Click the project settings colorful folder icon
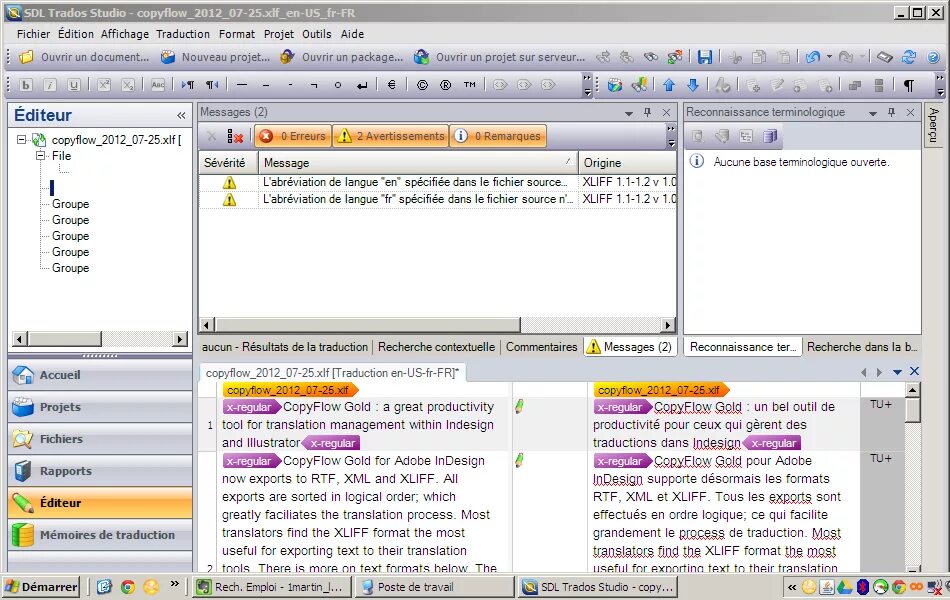Viewport: 950px width, 600px height. tap(615, 85)
